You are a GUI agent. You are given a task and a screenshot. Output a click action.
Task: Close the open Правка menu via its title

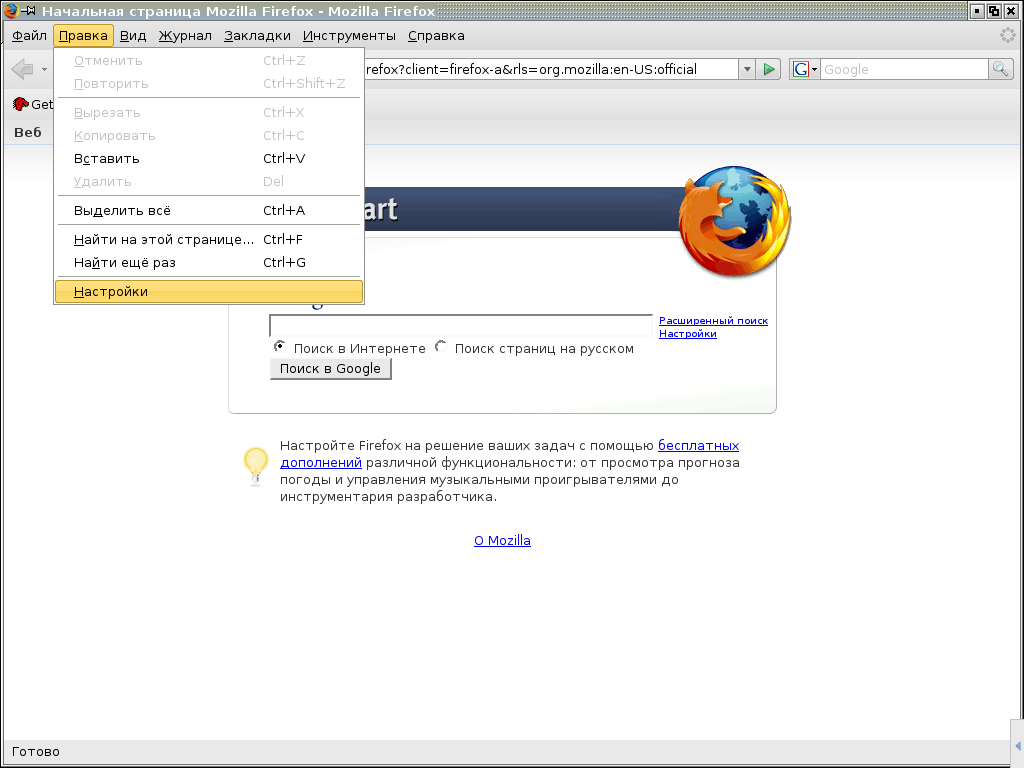point(84,36)
